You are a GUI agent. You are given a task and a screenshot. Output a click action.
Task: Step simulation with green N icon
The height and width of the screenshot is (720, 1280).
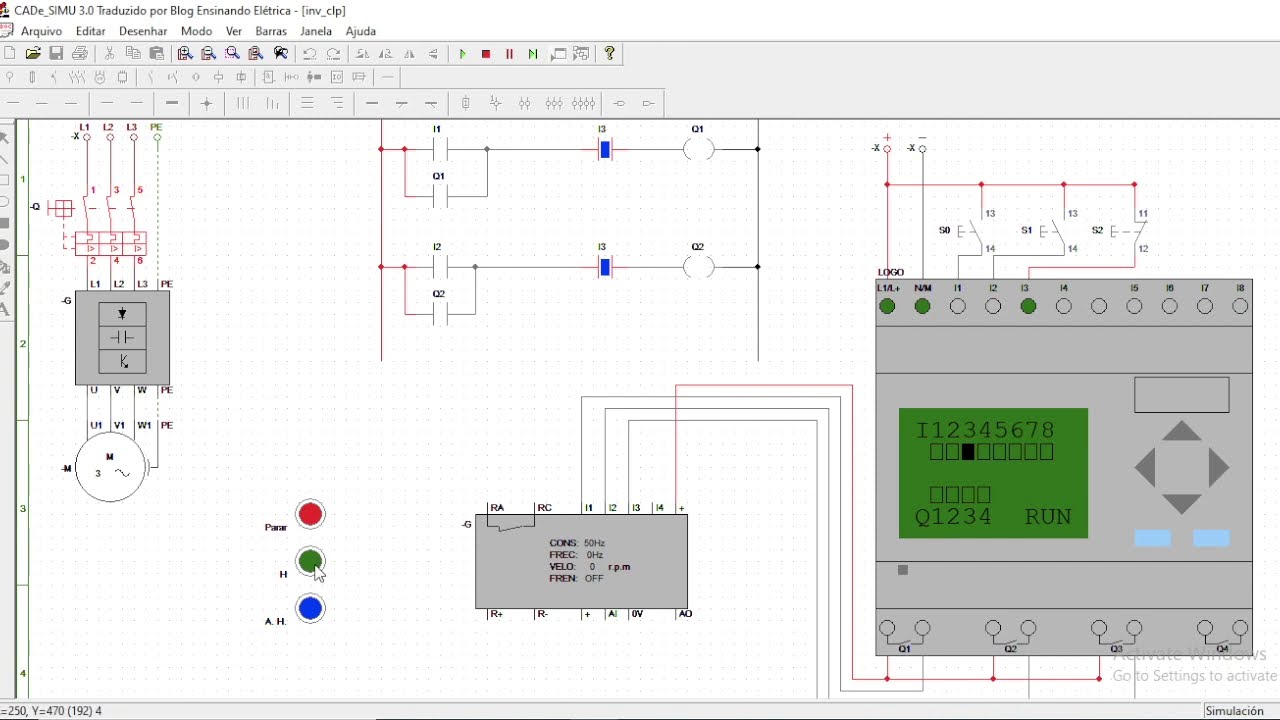click(533, 54)
